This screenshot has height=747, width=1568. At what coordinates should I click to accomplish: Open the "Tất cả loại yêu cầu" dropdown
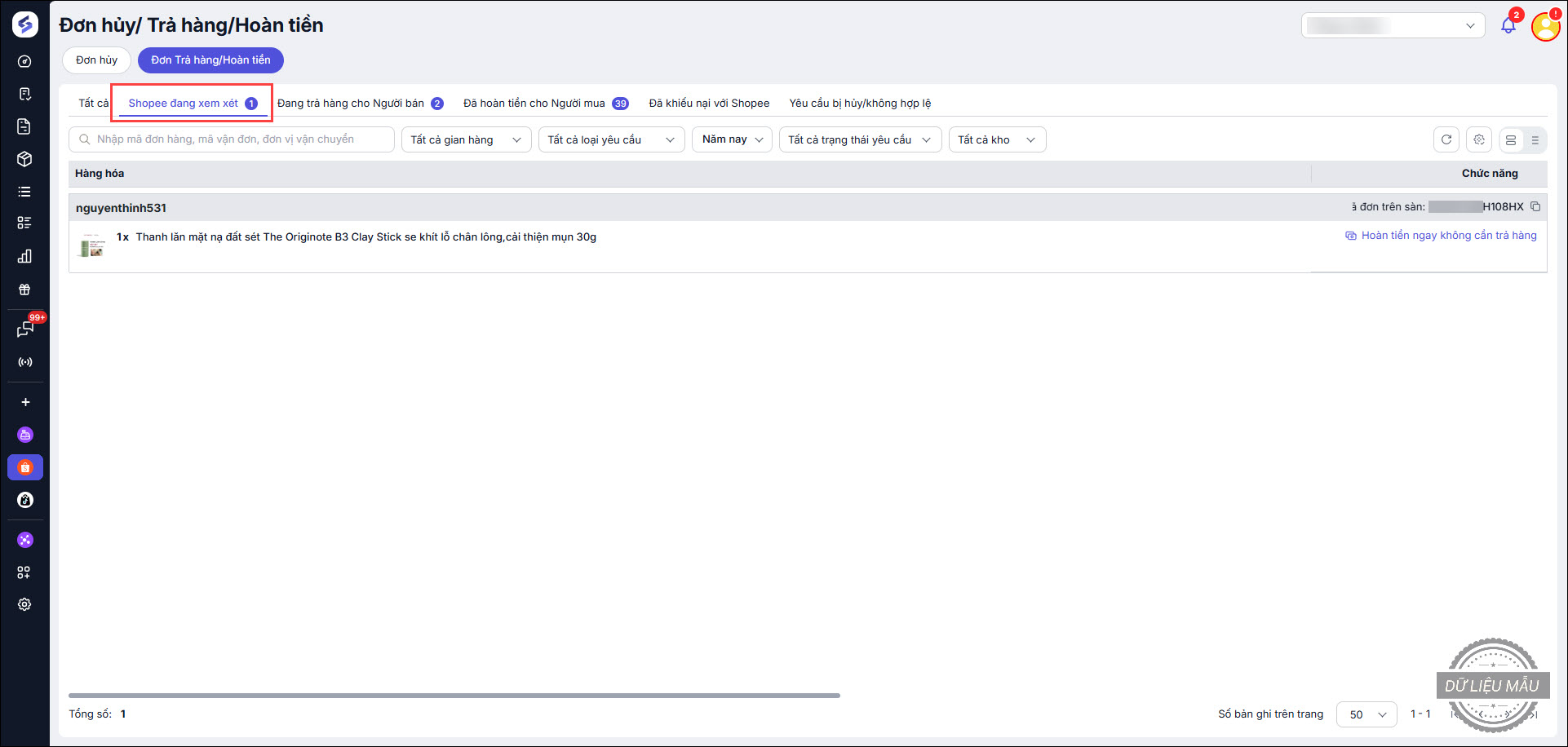click(x=612, y=139)
